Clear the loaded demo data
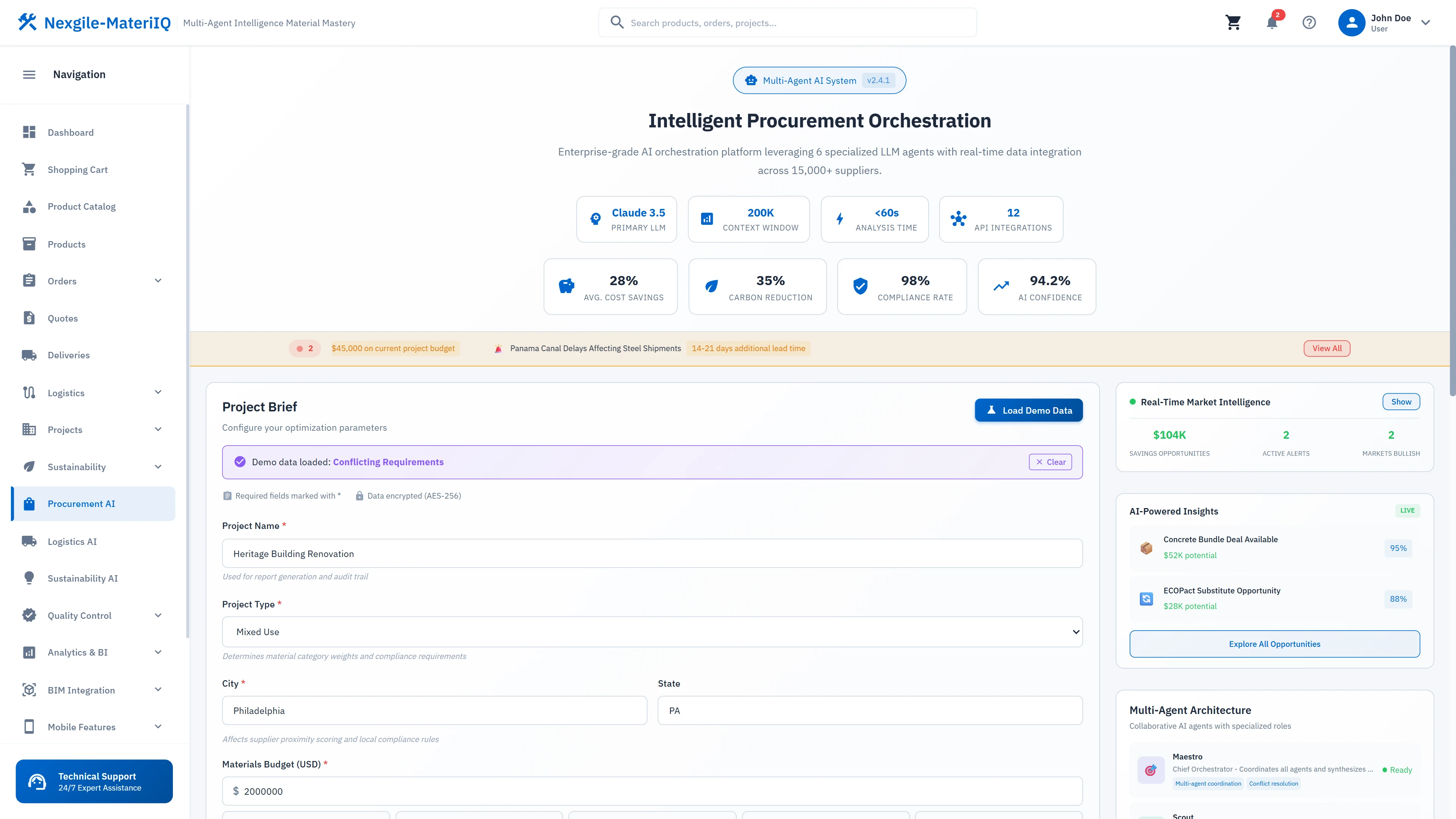This screenshot has height=819, width=1456. 1050,462
